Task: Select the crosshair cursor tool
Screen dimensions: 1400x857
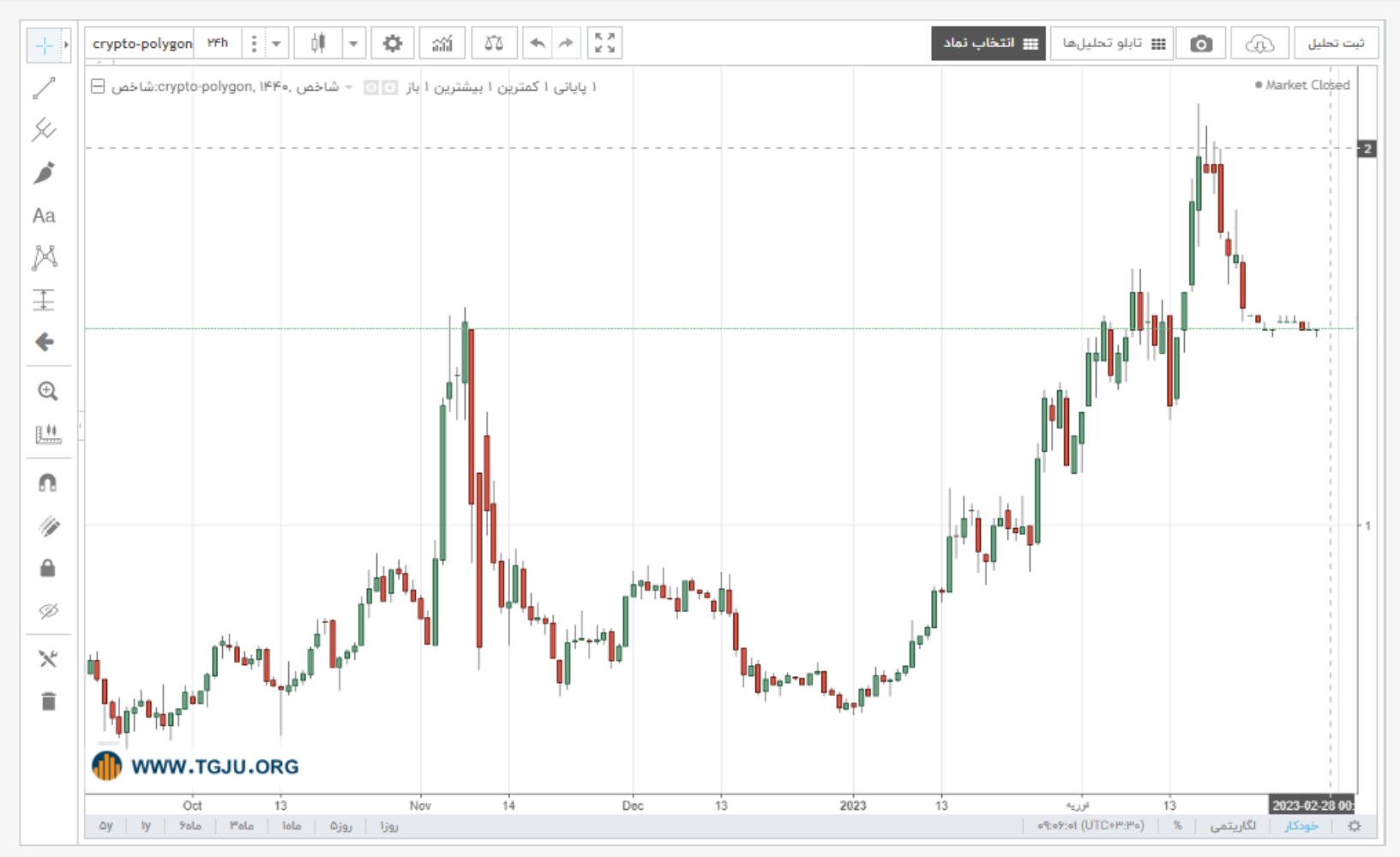Action: coord(44,45)
